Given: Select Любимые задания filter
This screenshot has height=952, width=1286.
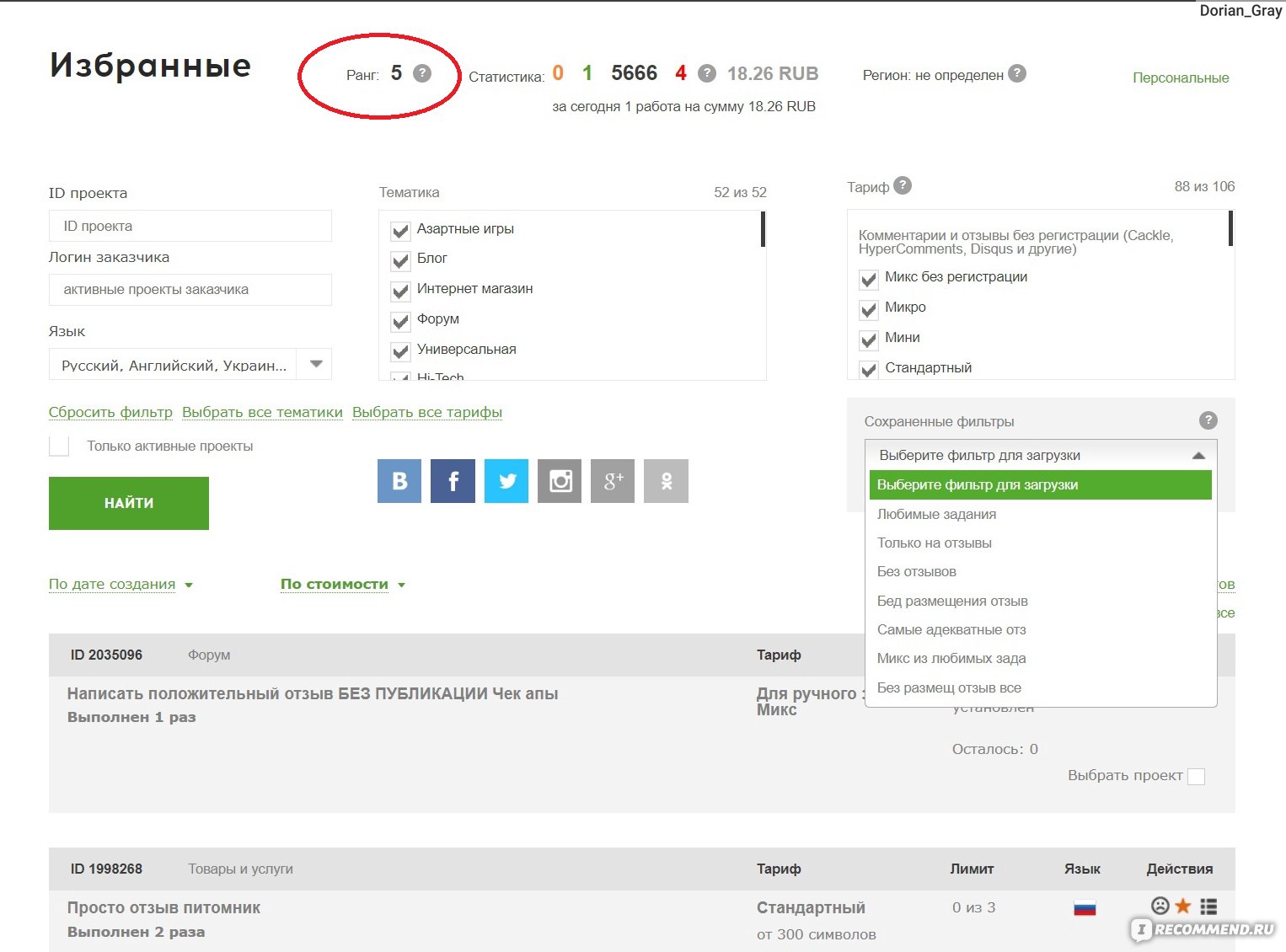Looking at the screenshot, I should (1041, 514).
